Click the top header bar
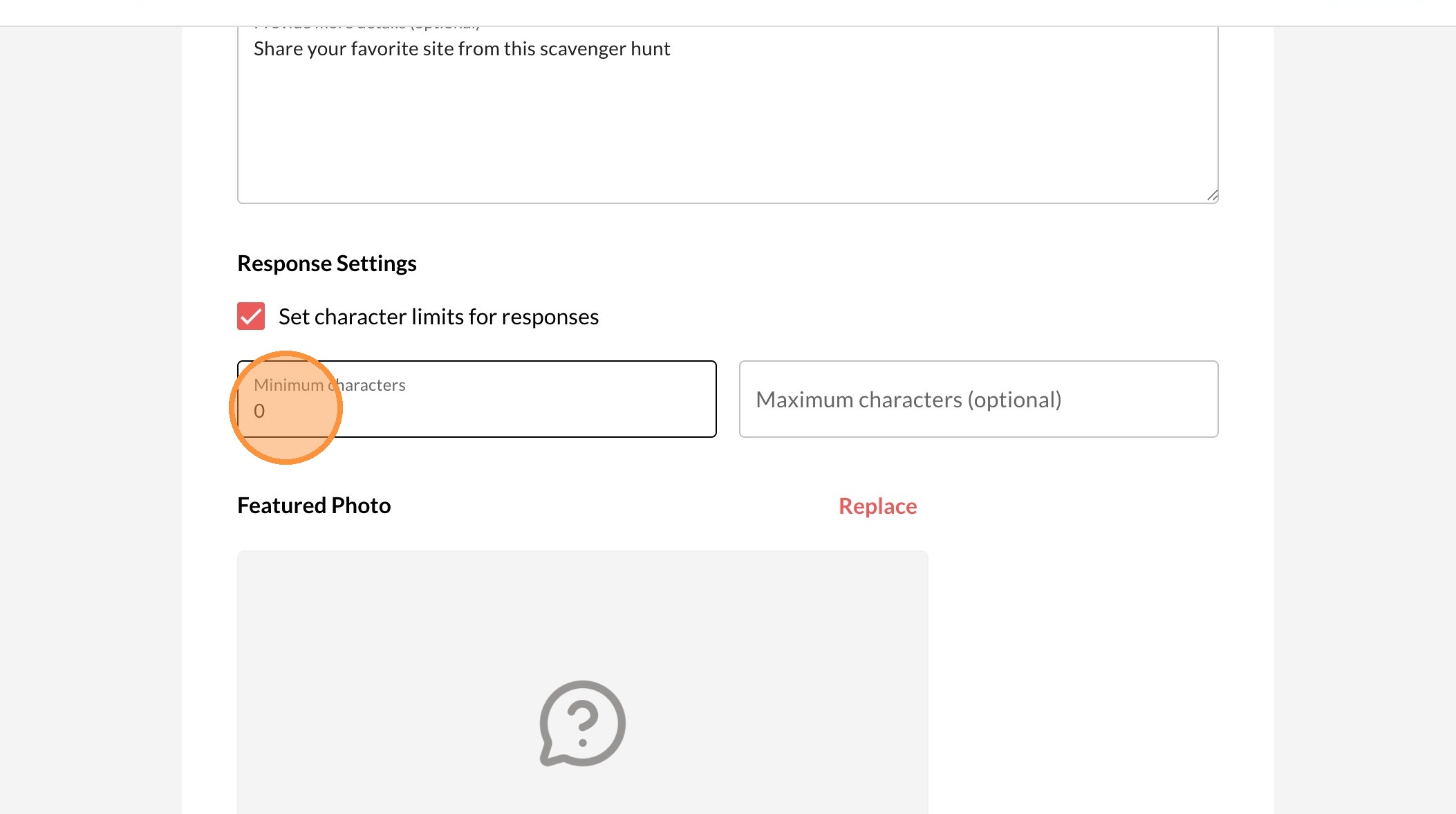 click(727, 12)
